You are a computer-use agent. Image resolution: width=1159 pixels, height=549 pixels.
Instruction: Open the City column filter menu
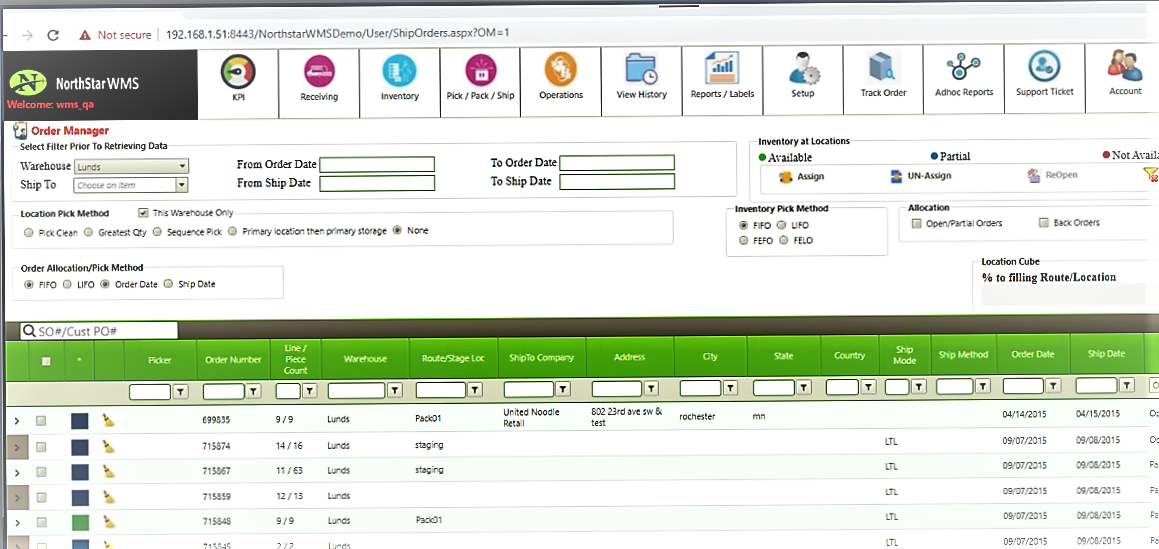click(x=730, y=388)
